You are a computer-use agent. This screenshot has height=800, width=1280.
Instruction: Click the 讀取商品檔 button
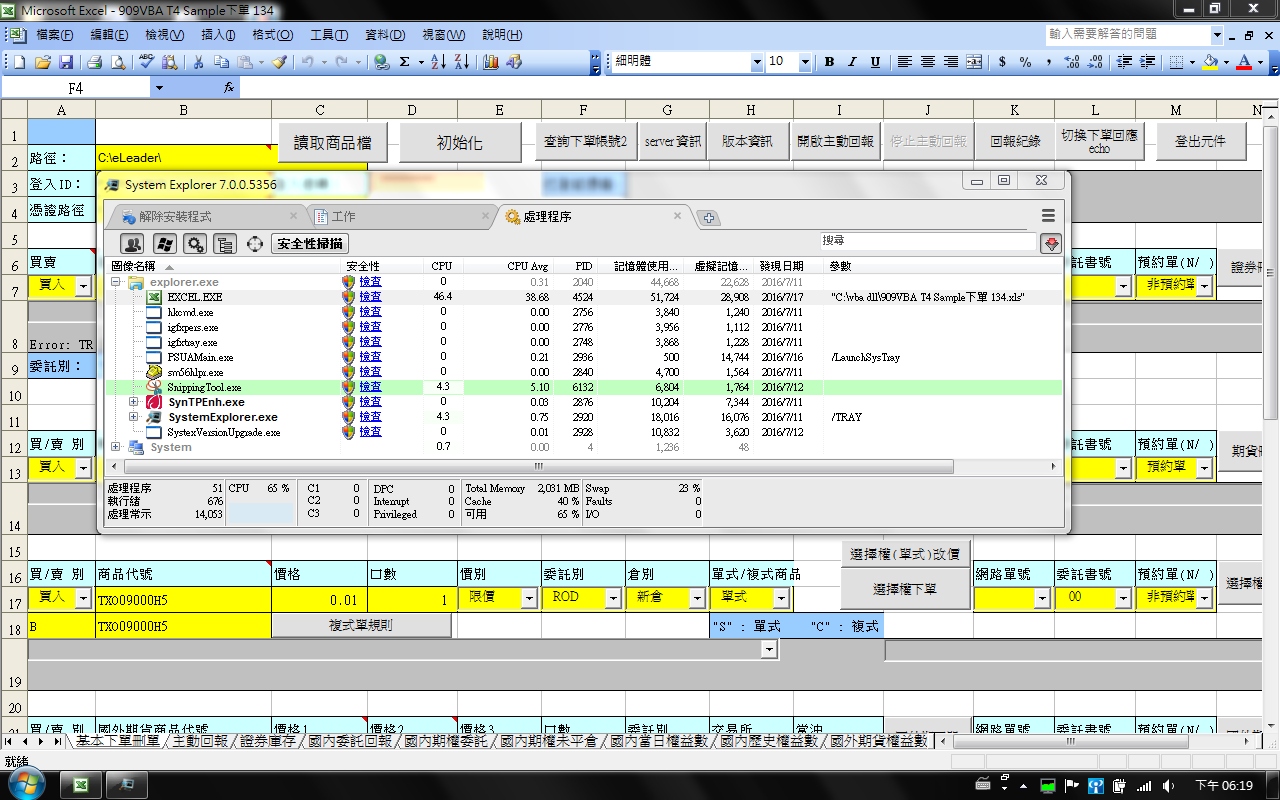point(332,143)
